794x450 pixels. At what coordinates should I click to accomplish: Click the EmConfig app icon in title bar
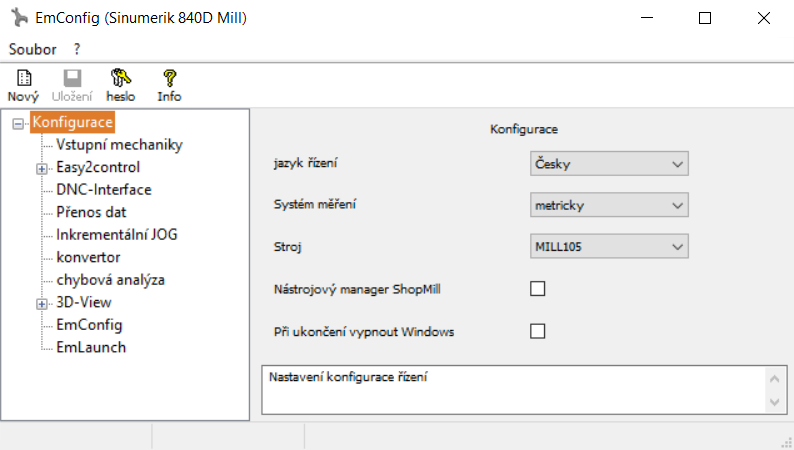[x=19, y=18]
